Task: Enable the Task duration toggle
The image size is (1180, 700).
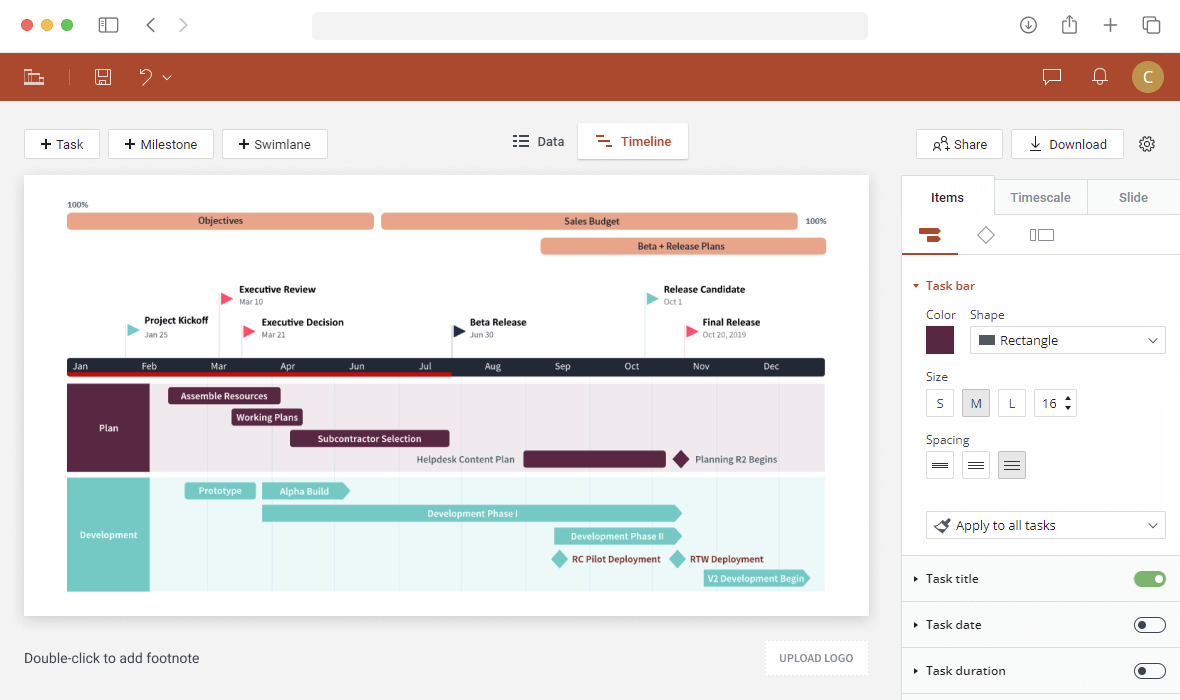Action: (x=1149, y=670)
